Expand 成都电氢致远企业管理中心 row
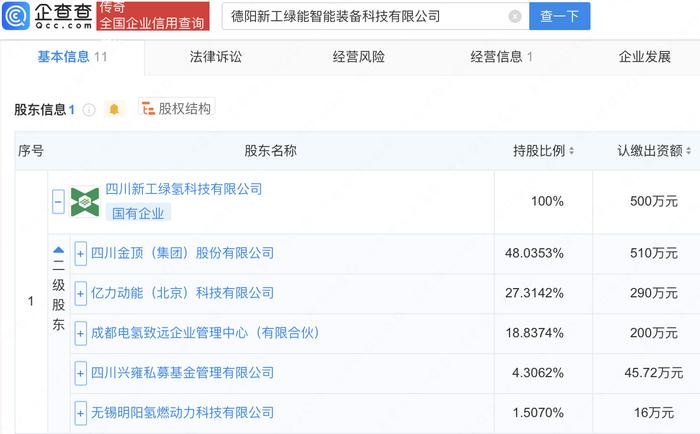The width and height of the screenshot is (700, 434). click(80, 333)
